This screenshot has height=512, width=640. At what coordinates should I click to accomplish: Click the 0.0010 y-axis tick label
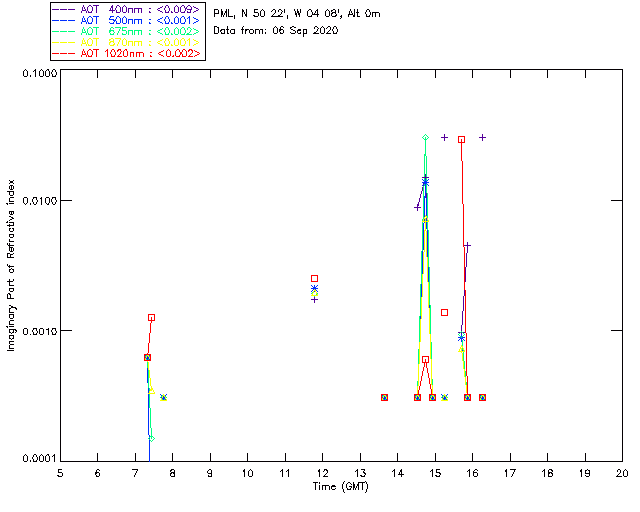coord(40,331)
